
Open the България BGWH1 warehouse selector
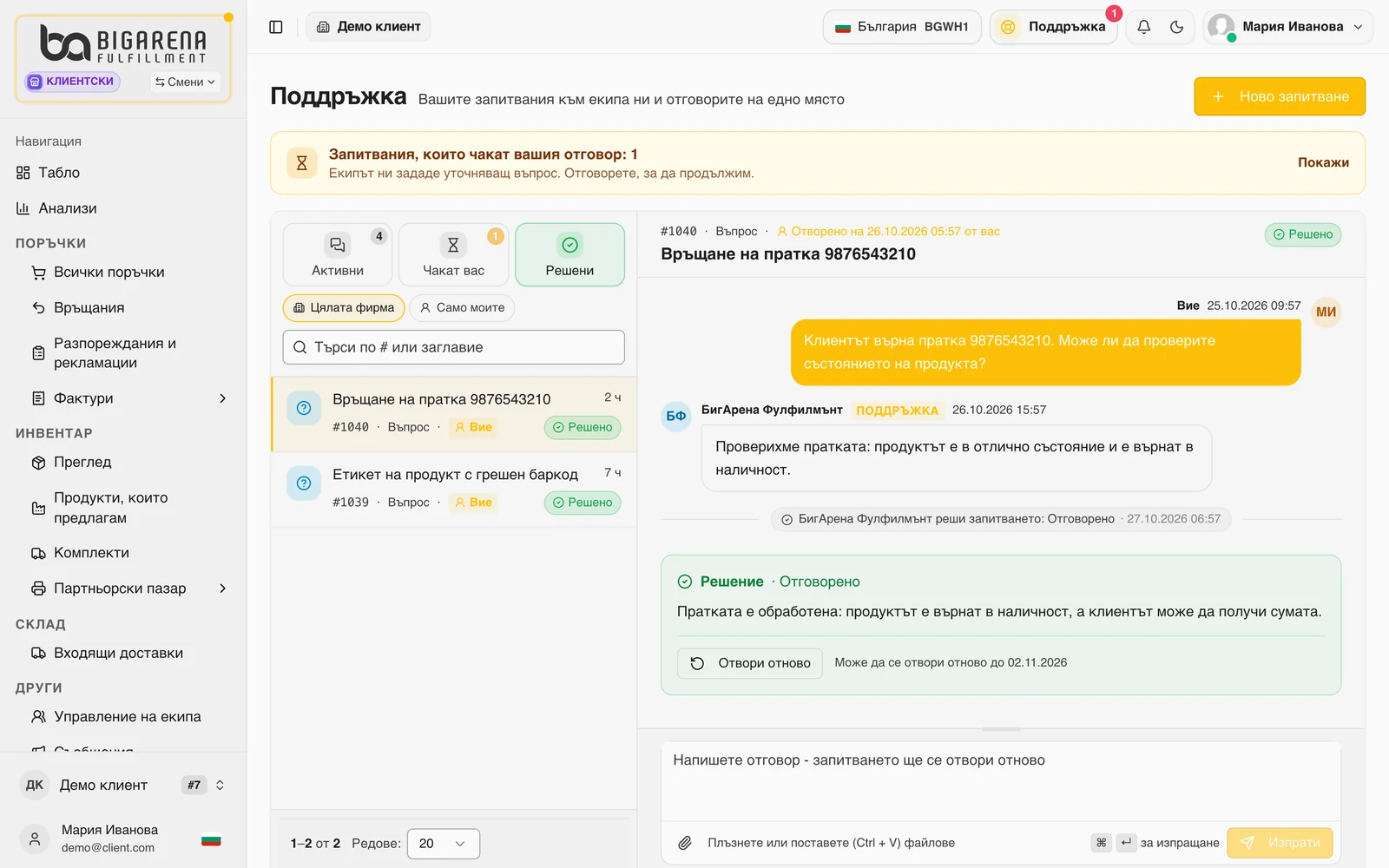click(901, 27)
